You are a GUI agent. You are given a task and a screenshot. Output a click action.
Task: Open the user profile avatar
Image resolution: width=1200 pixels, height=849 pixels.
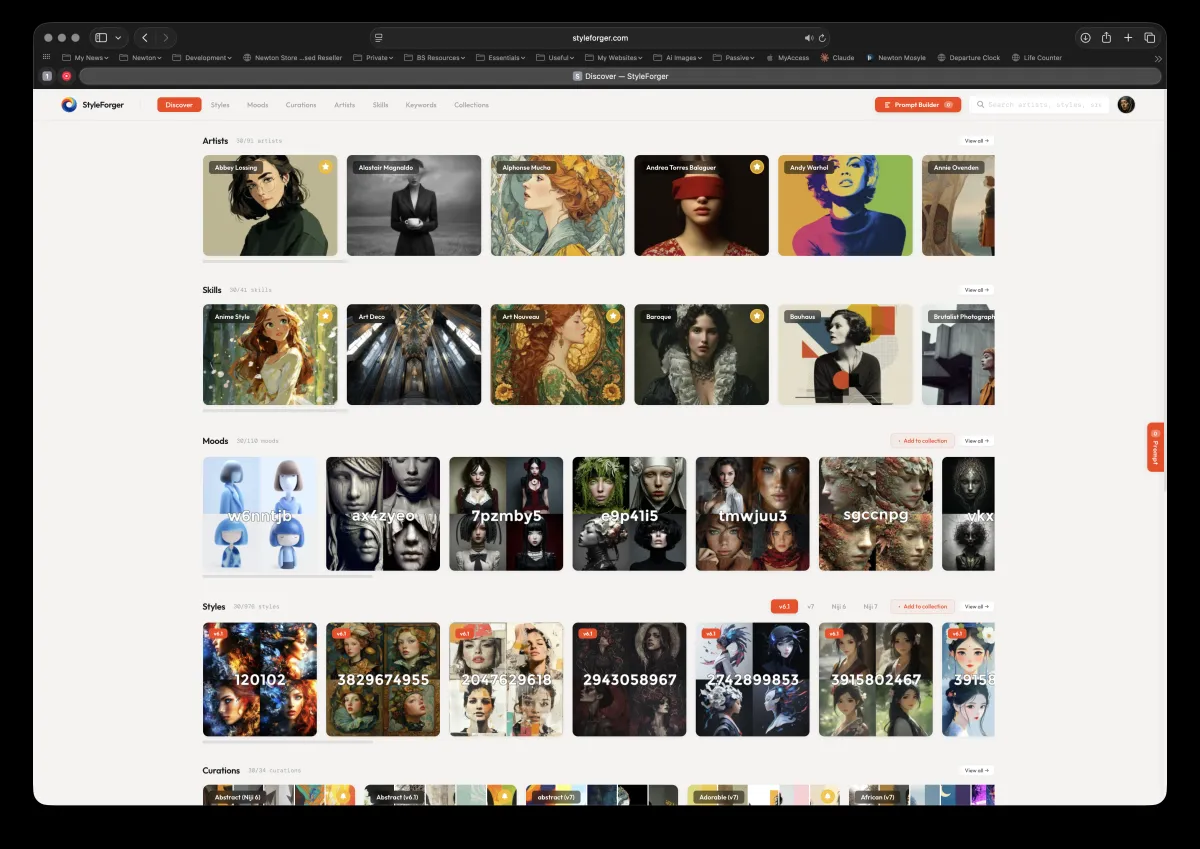1126,105
